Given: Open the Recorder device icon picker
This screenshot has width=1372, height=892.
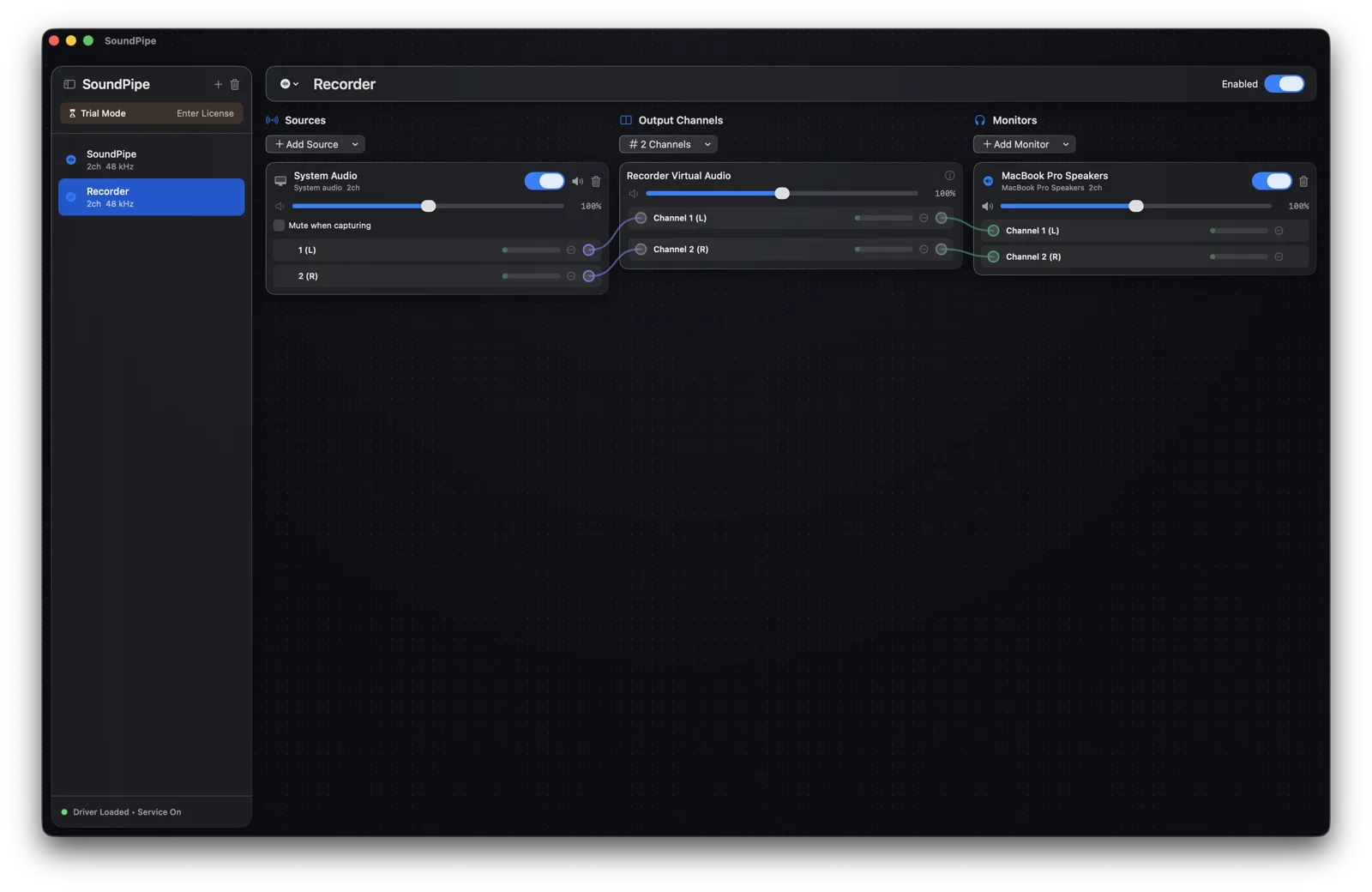Looking at the screenshot, I should click(289, 84).
